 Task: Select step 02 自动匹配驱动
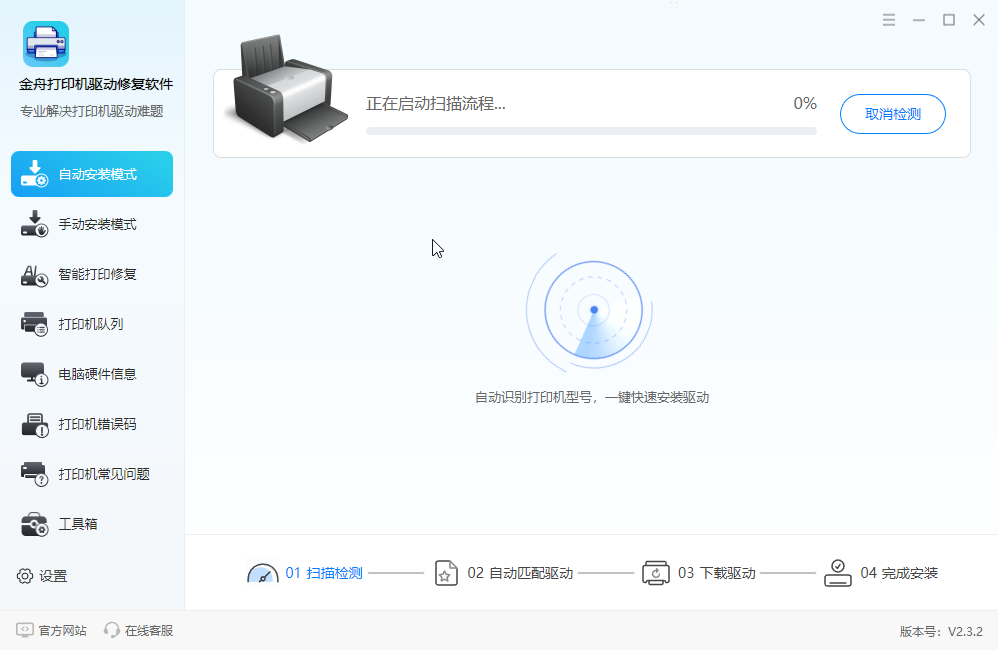(x=503, y=573)
